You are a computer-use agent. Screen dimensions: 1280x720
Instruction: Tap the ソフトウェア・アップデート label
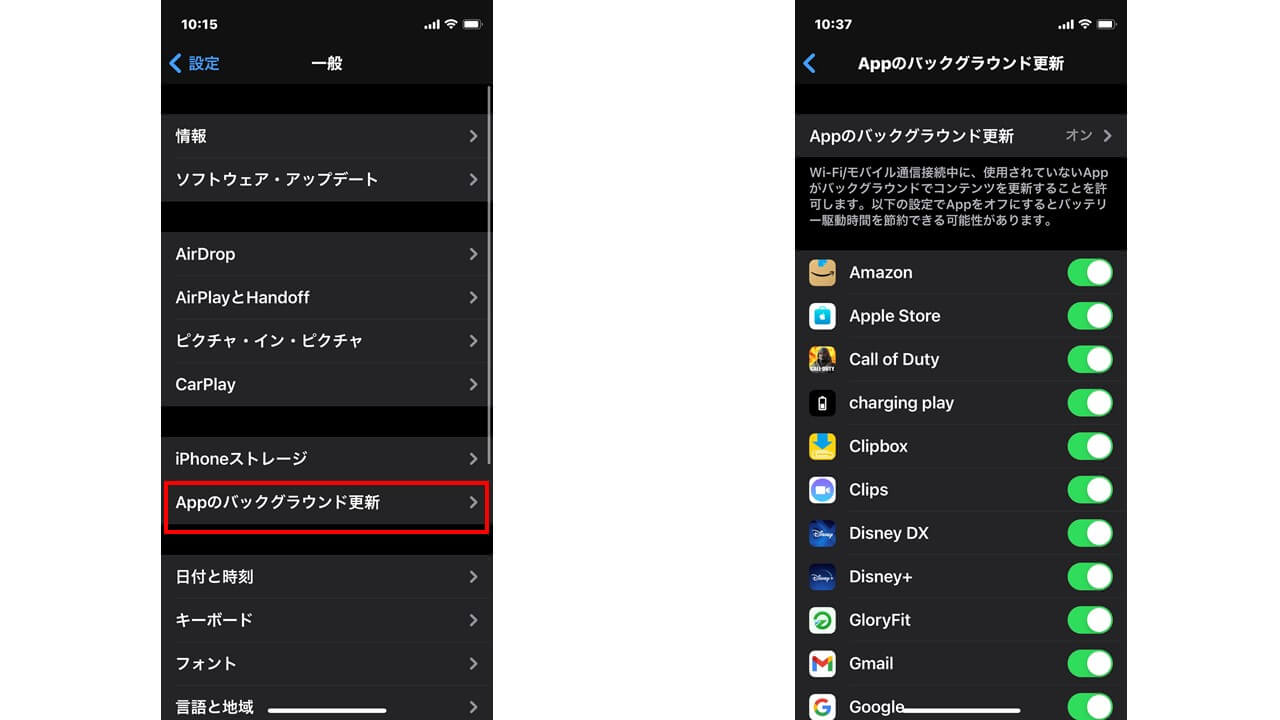coord(277,180)
